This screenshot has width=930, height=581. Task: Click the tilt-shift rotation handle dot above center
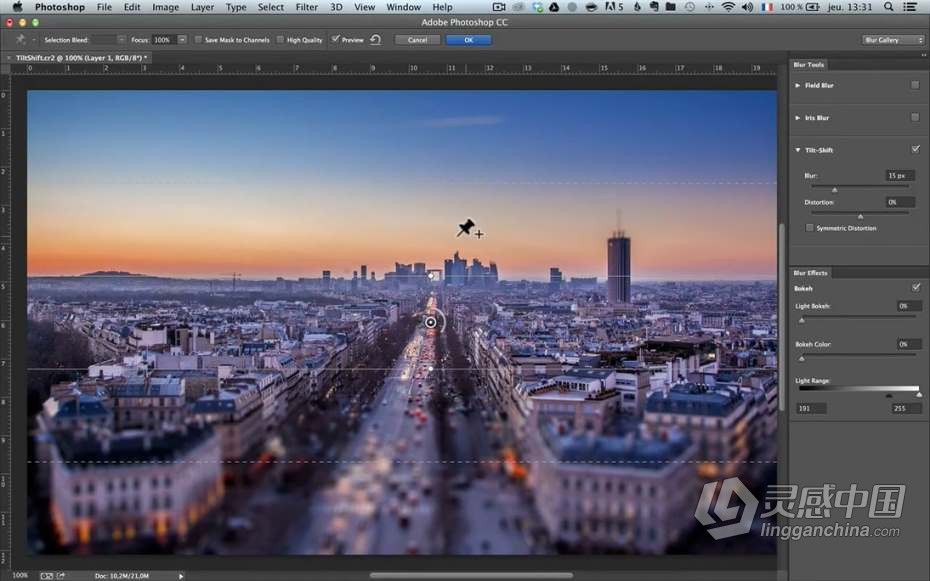[x=431, y=276]
